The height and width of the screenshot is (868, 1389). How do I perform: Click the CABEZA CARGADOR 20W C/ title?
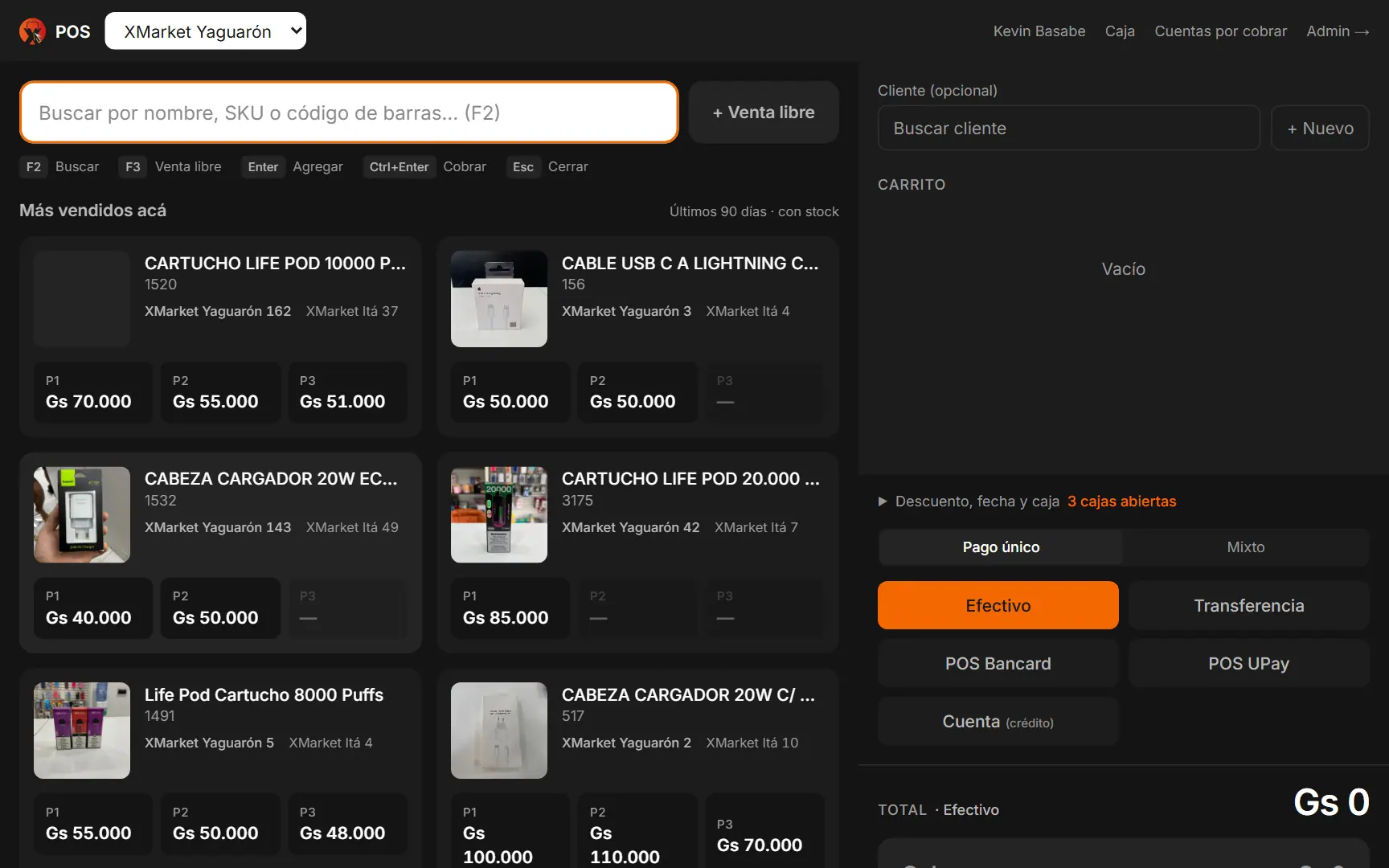coord(688,694)
